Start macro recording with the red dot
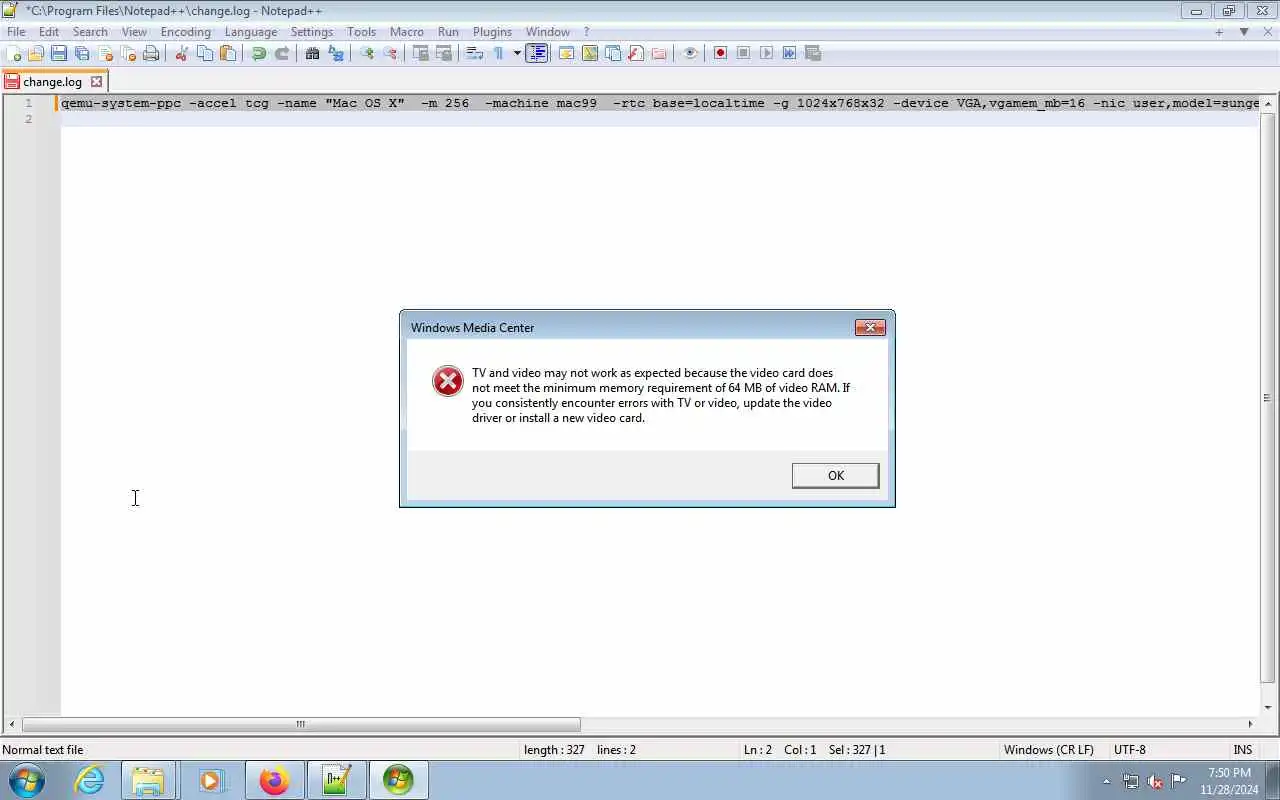Screen dimensions: 1280x800 720,53
